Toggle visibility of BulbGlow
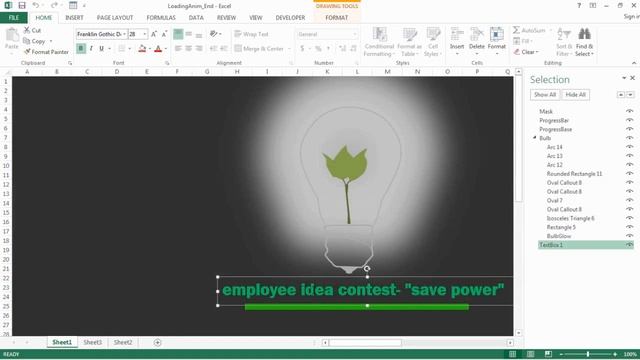The height and width of the screenshot is (360, 640). pyautogui.click(x=629, y=236)
